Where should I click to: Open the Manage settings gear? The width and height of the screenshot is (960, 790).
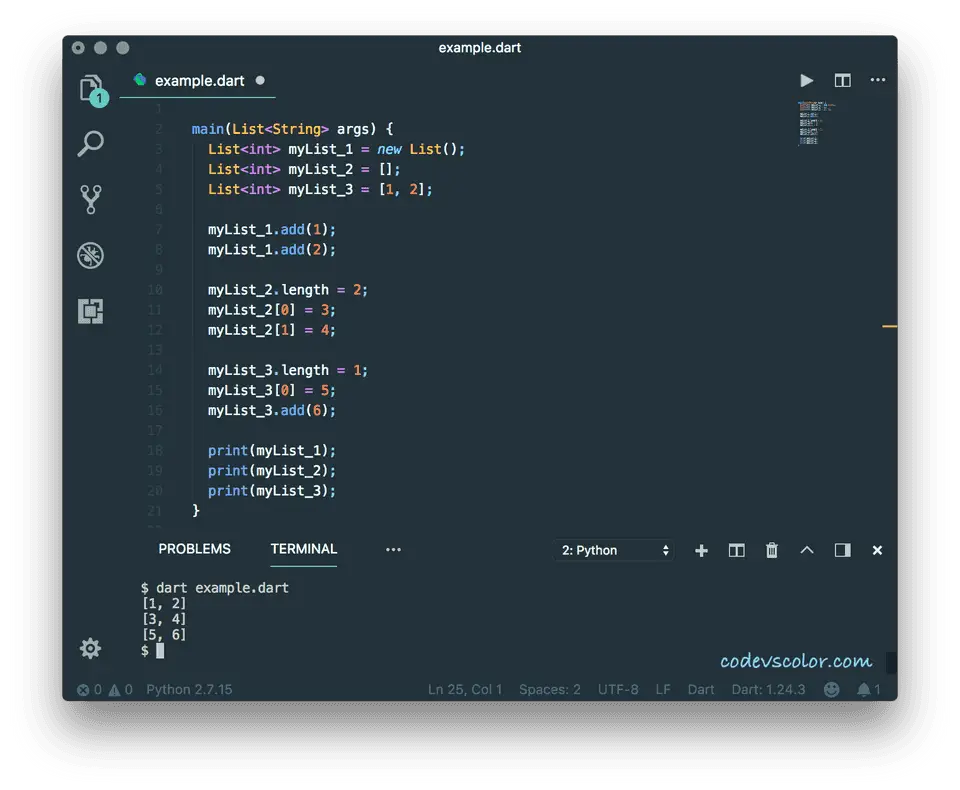tap(90, 648)
